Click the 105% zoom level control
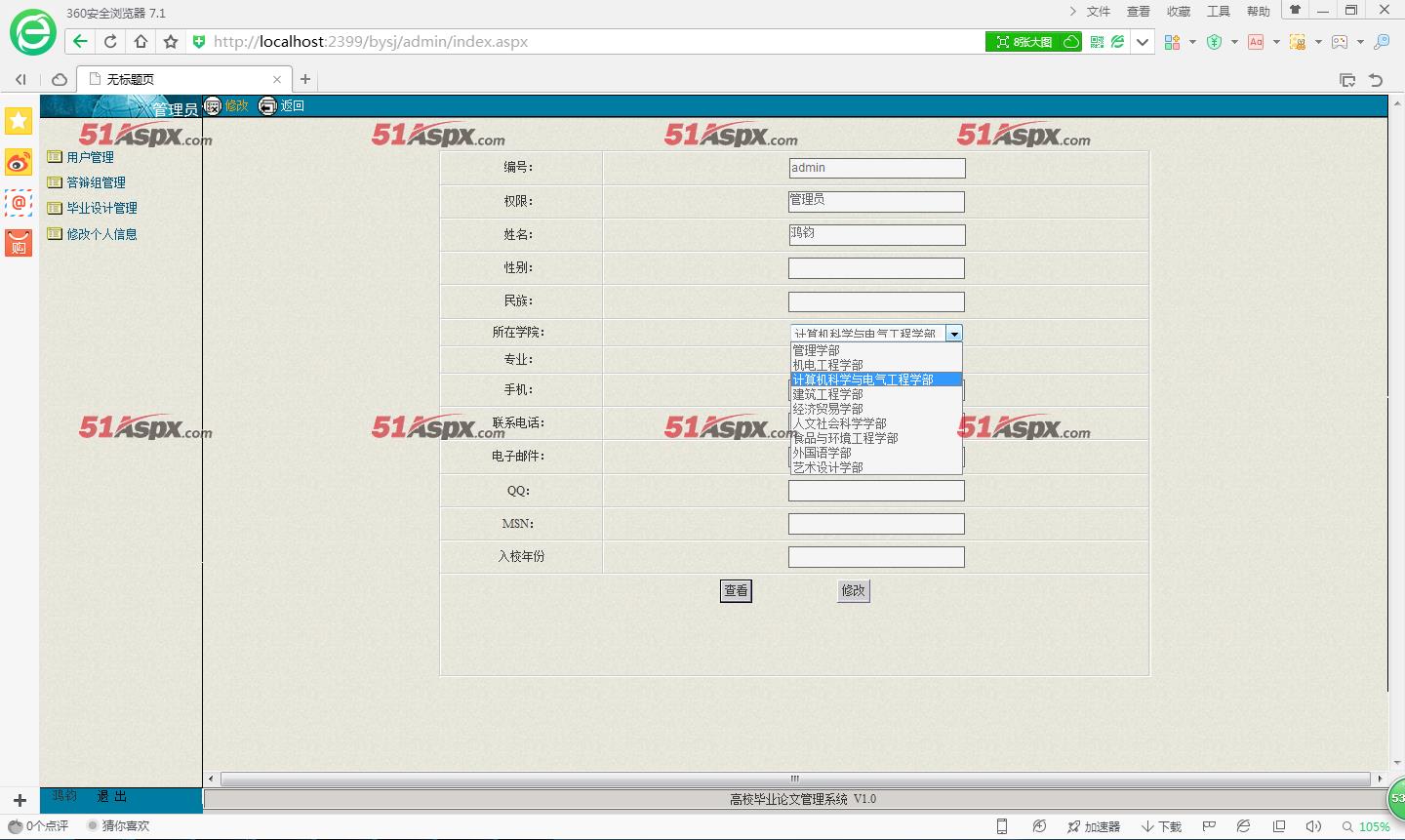 pos(1367,826)
